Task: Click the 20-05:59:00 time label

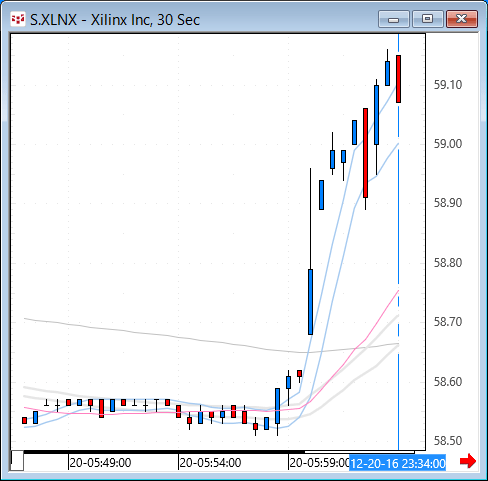Action: tap(319, 463)
